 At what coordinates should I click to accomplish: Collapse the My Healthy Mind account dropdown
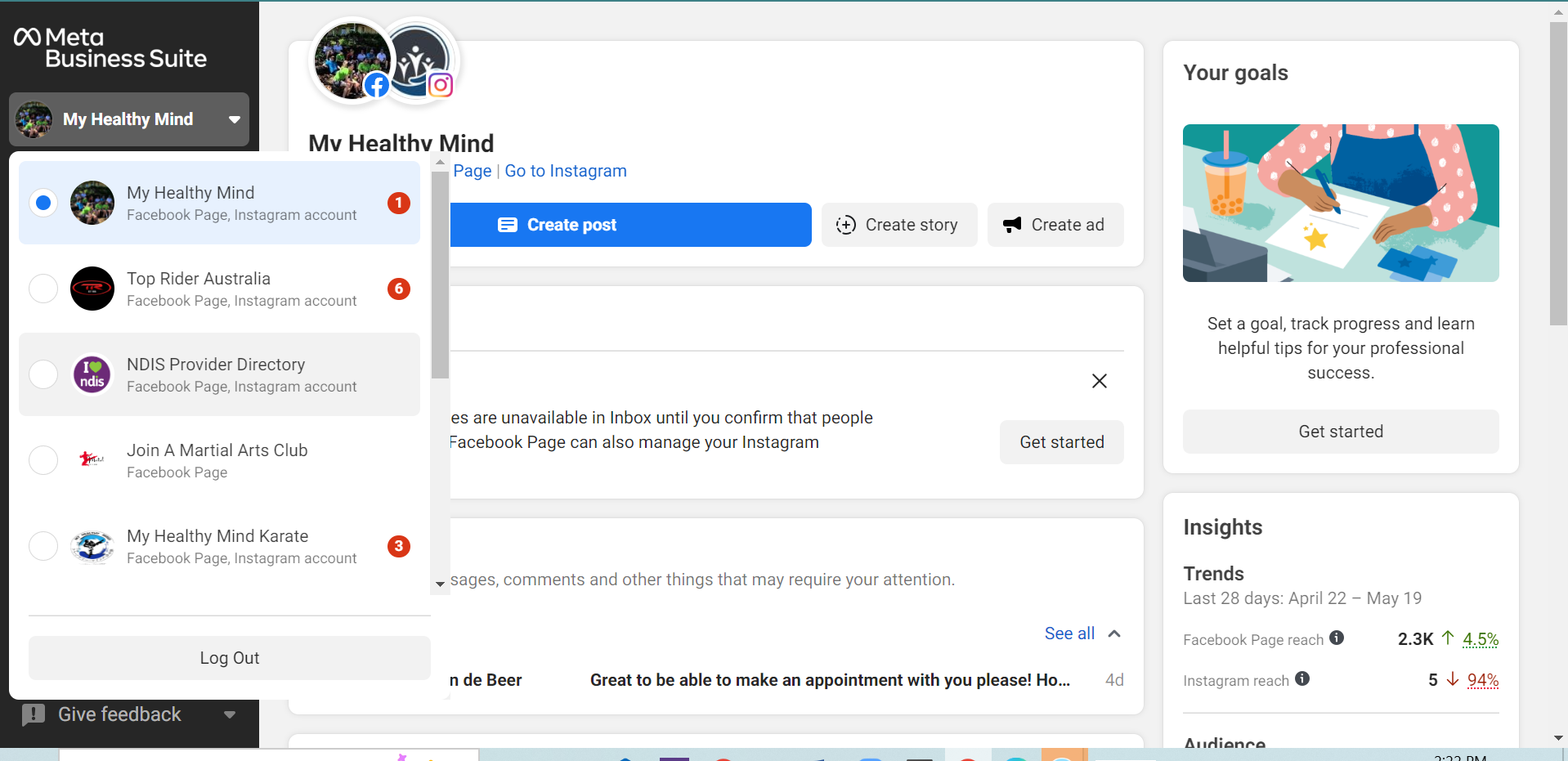[235, 119]
